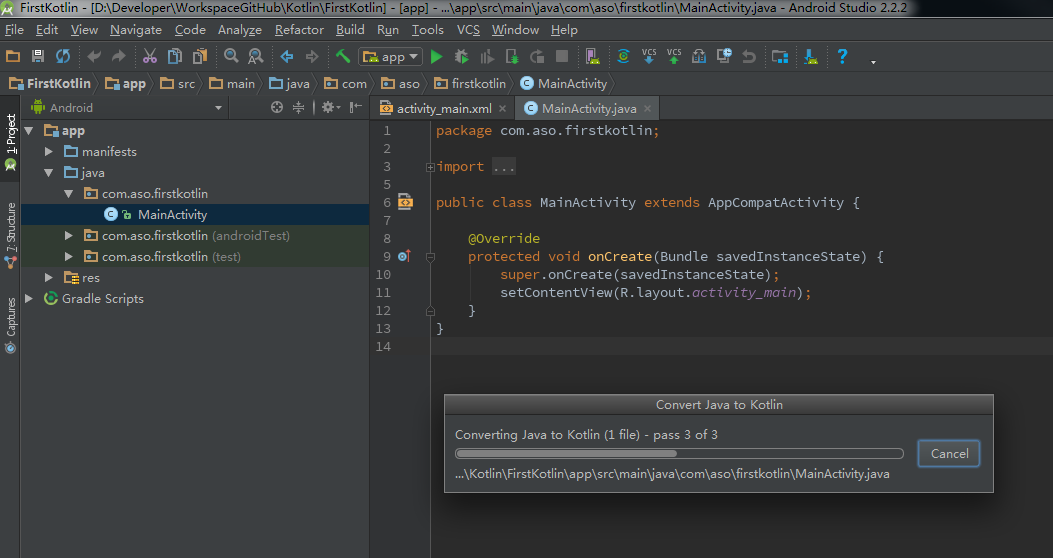The image size is (1053, 558).
Task: Click the Find magnifier icon
Action: (x=231, y=56)
